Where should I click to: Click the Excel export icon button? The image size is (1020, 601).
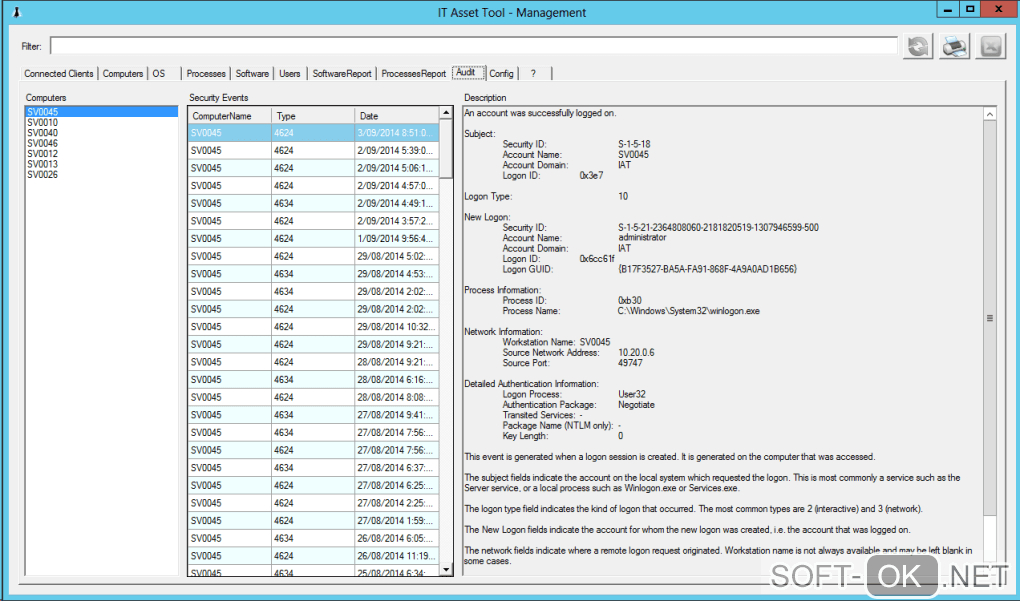[990, 46]
